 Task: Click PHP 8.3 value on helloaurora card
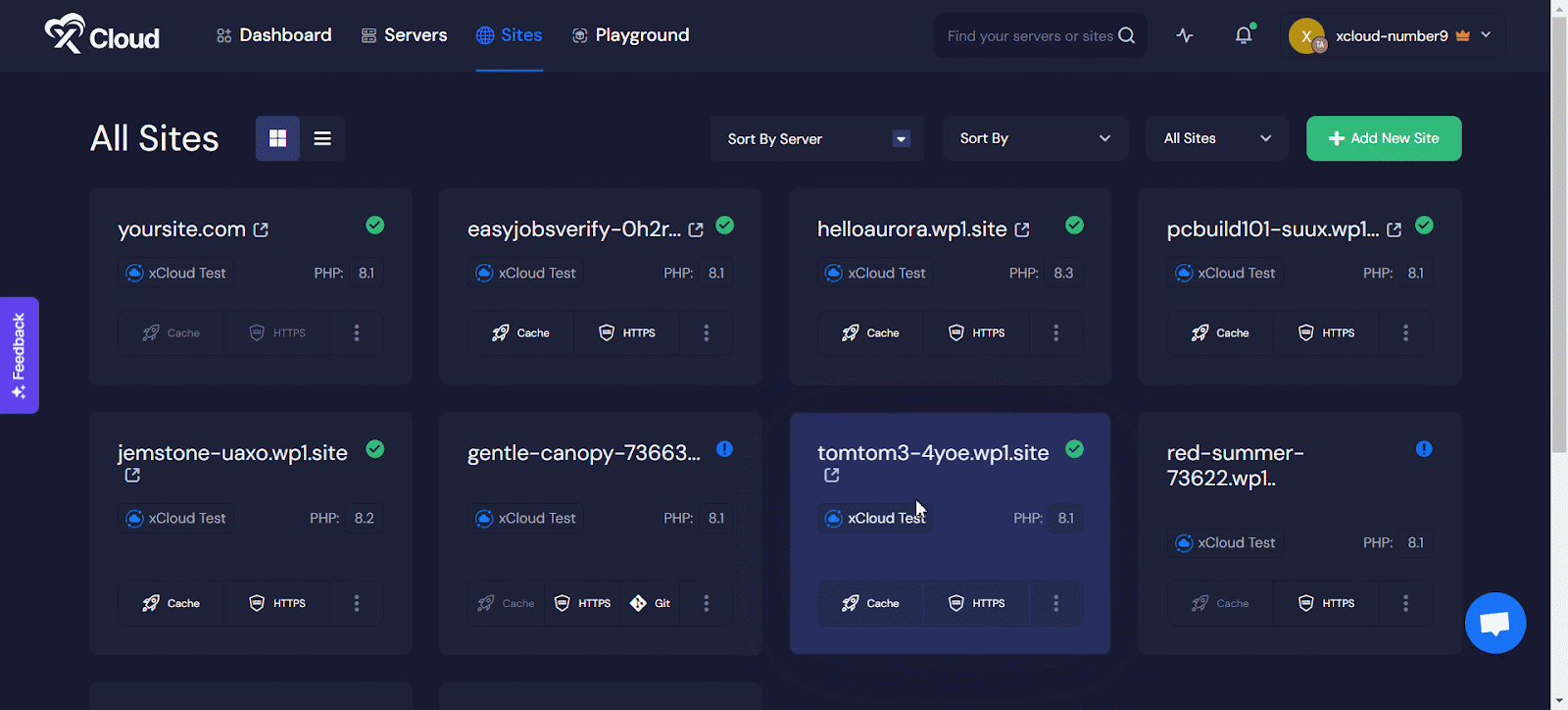coord(1063,273)
